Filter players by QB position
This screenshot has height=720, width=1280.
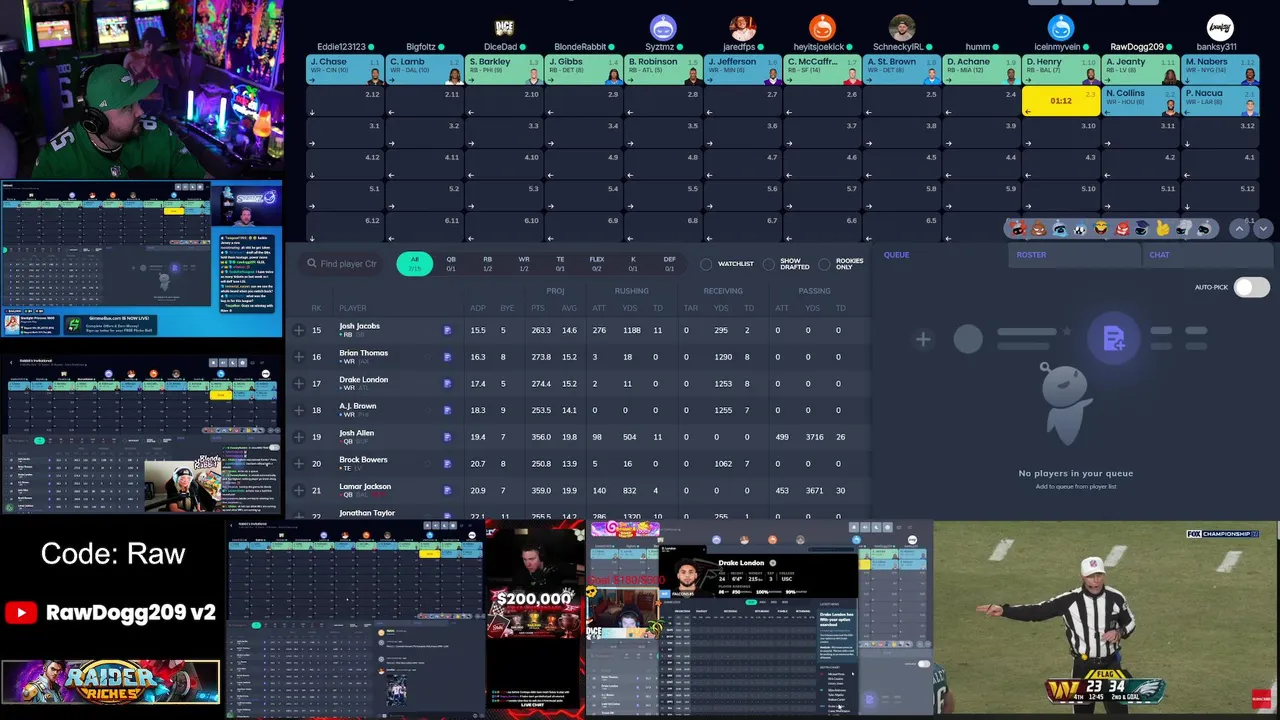point(451,264)
